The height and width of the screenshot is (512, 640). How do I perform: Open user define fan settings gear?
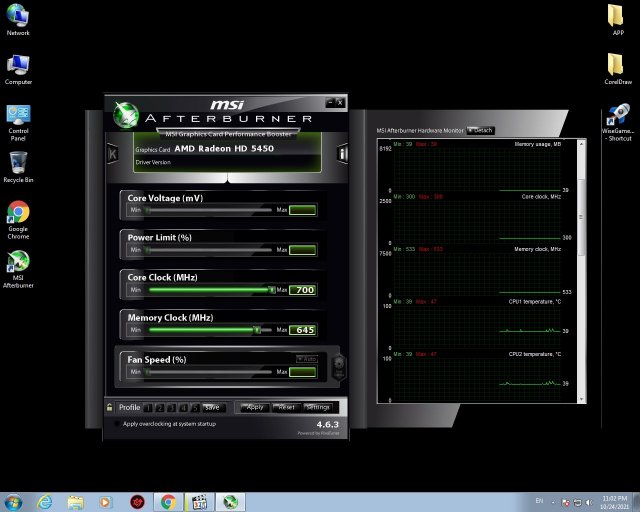(x=338, y=364)
